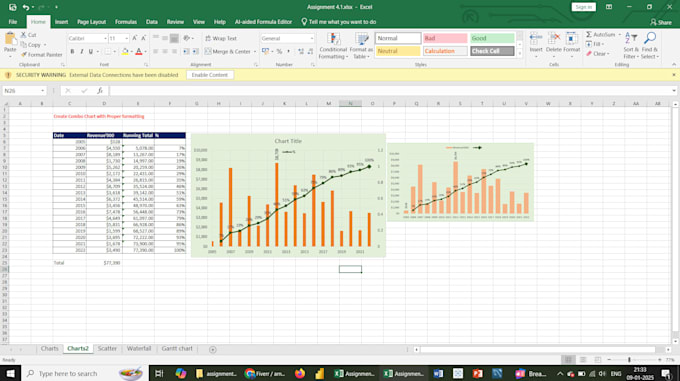
Task: Click the Paste clipboard icon
Action: pyautogui.click(x=10, y=39)
